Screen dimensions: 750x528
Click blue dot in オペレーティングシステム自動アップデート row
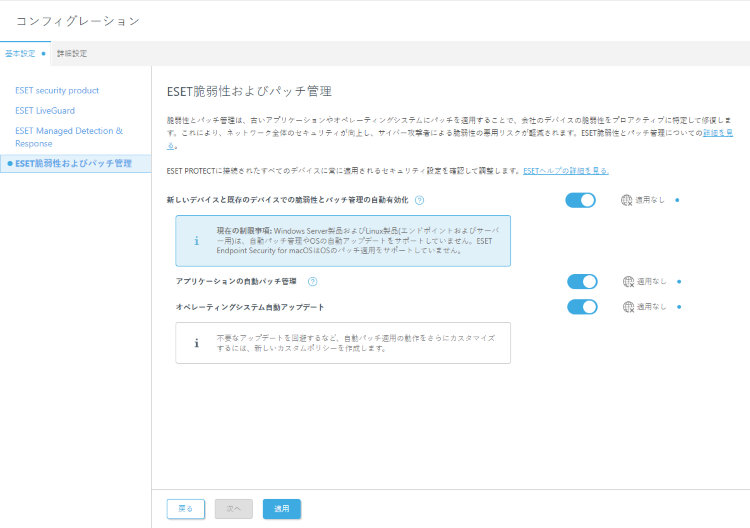tap(679, 307)
